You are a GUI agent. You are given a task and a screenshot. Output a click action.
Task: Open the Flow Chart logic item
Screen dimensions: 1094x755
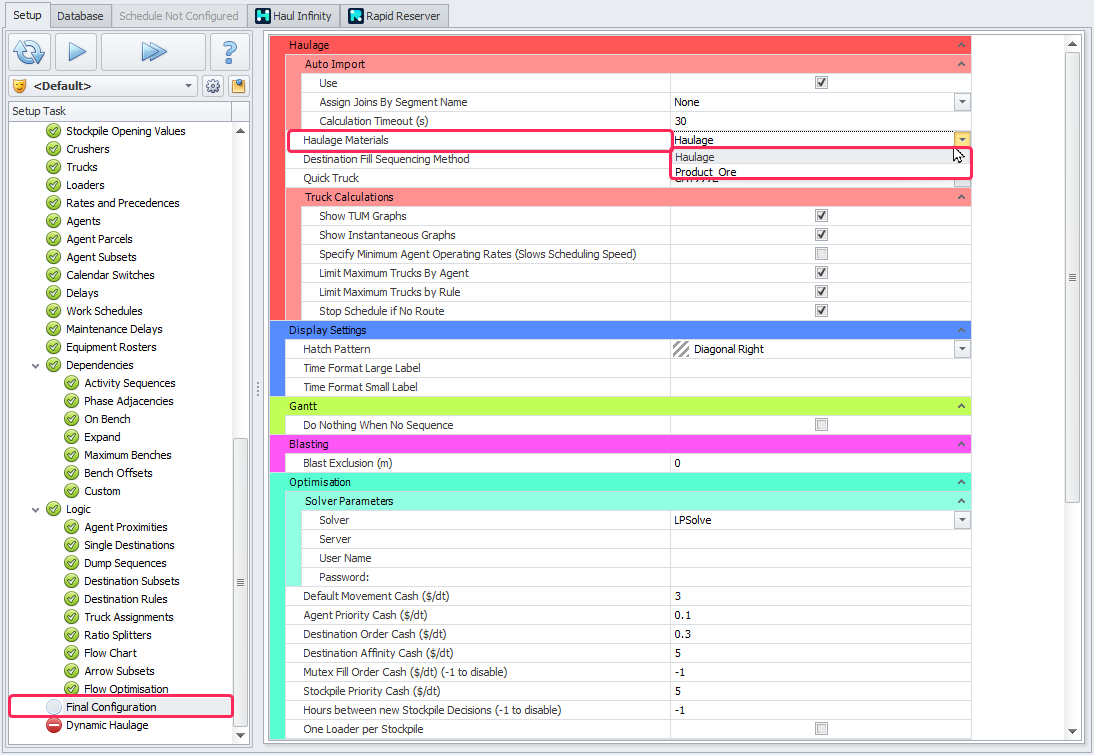point(110,653)
